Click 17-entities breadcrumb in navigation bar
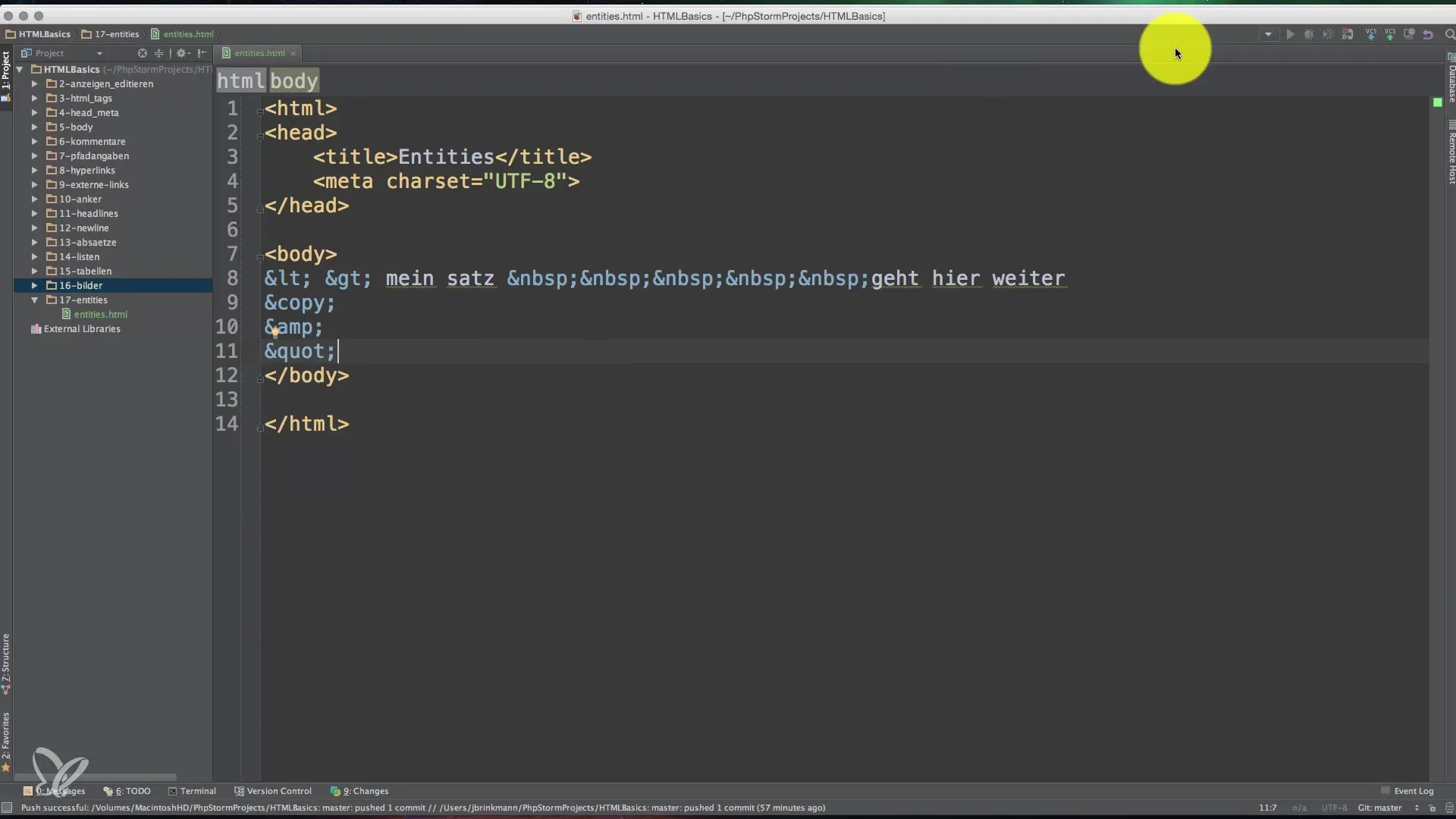This screenshot has height=819, width=1456. coord(111,34)
